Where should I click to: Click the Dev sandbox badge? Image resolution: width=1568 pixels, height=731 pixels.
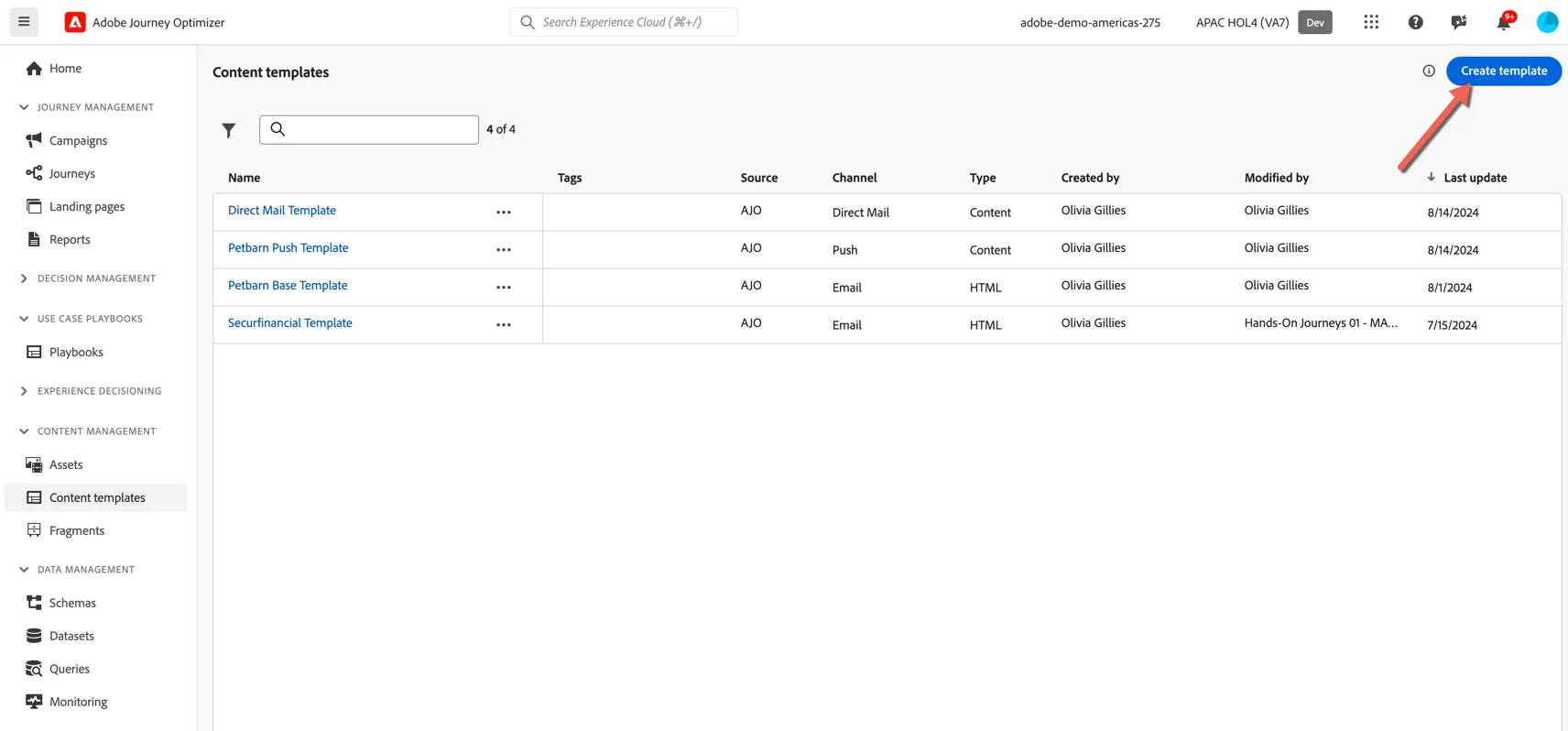coord(1314,22)
